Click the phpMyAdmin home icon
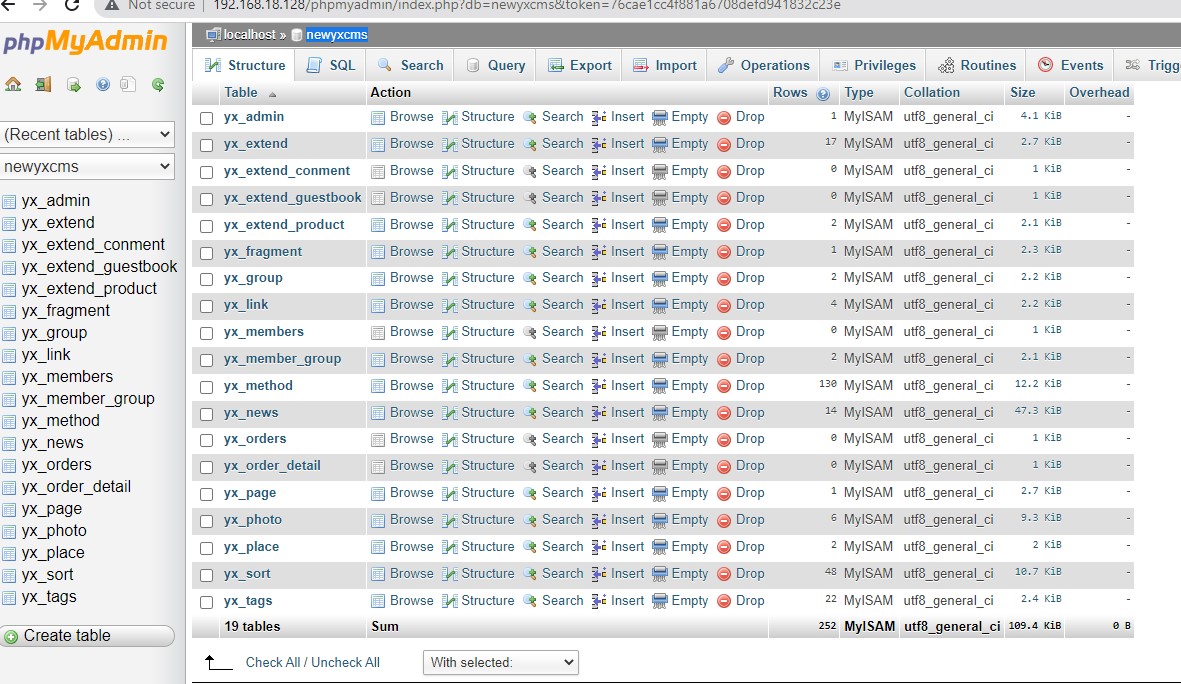The width and height of the screenshot is (1181, 684). [x=13, y=84]
